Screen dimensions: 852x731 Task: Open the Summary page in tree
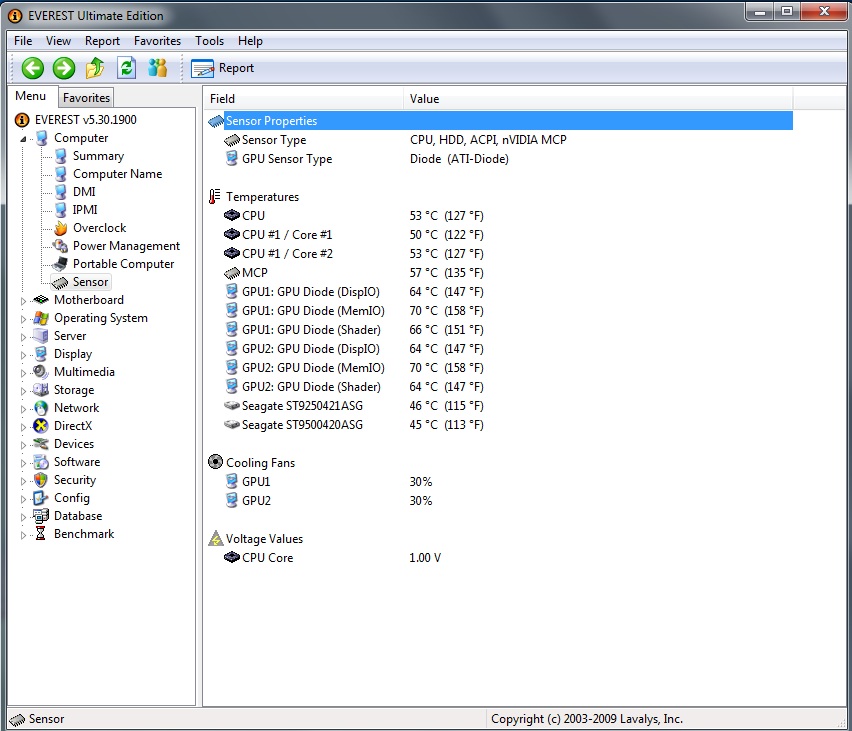(98, 156)
